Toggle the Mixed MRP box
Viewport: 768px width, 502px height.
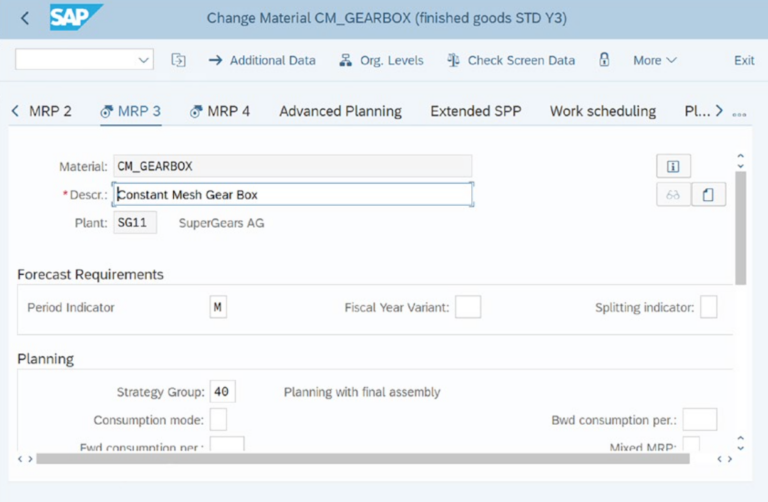[x=691, y=446]
